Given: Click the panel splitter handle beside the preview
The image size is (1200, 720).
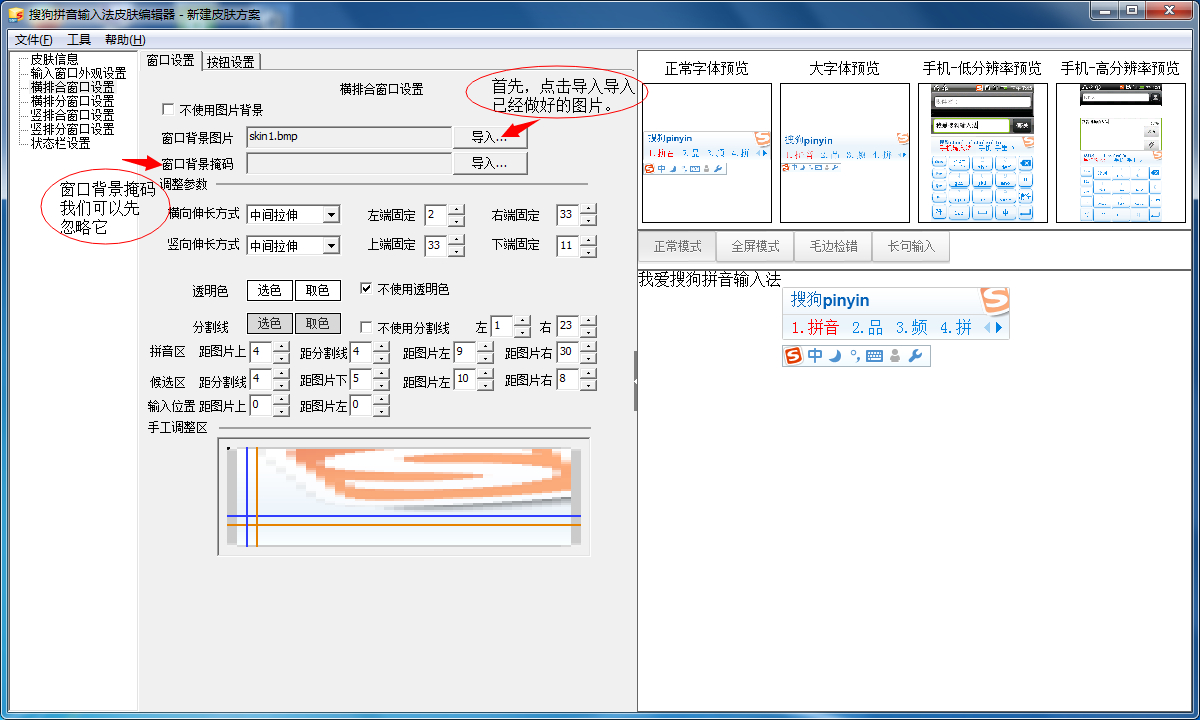Looking at the screenshot, I should pyautogui.click(x=635, y=381).
